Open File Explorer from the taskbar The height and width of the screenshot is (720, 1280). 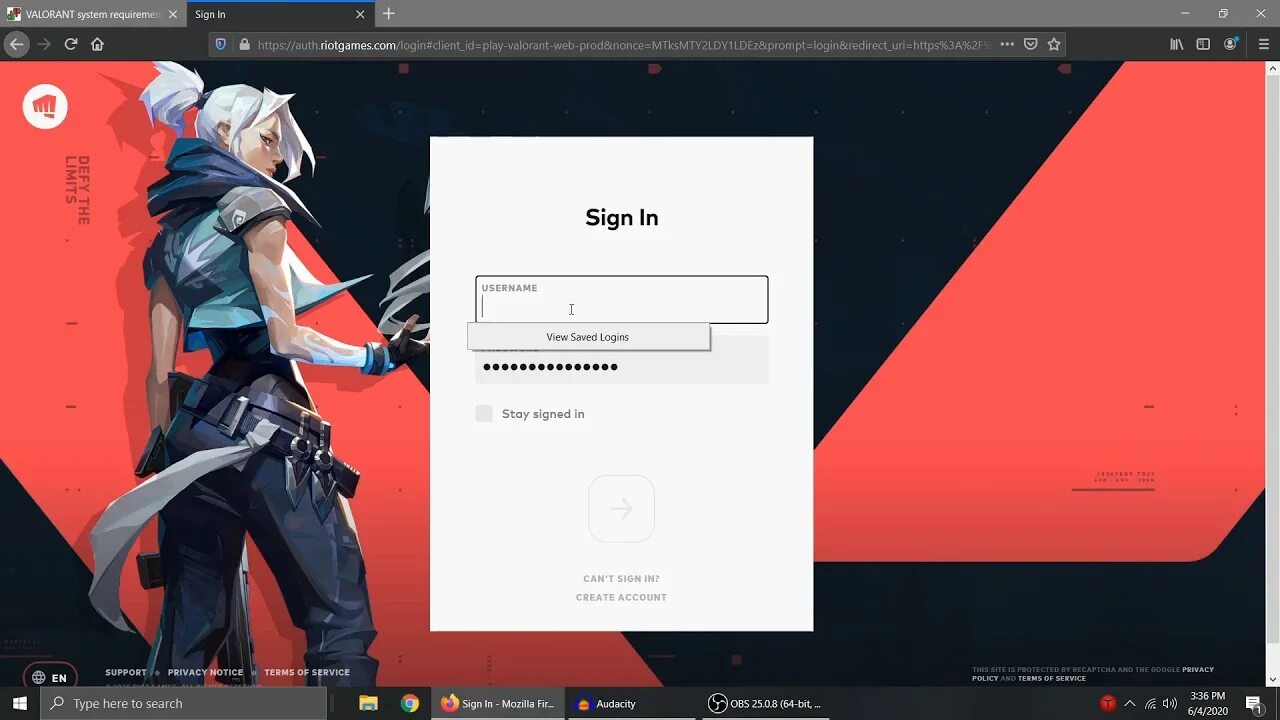click(x=368, y=703)
